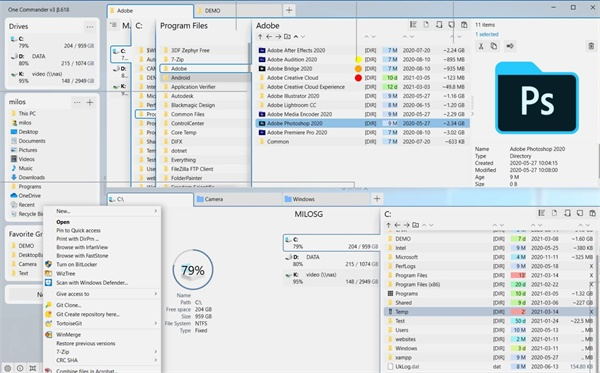The height and width of the screenshot is (373, 600).
Task: Navigate forward in bottom C: pane
Action: pos(406,225)
